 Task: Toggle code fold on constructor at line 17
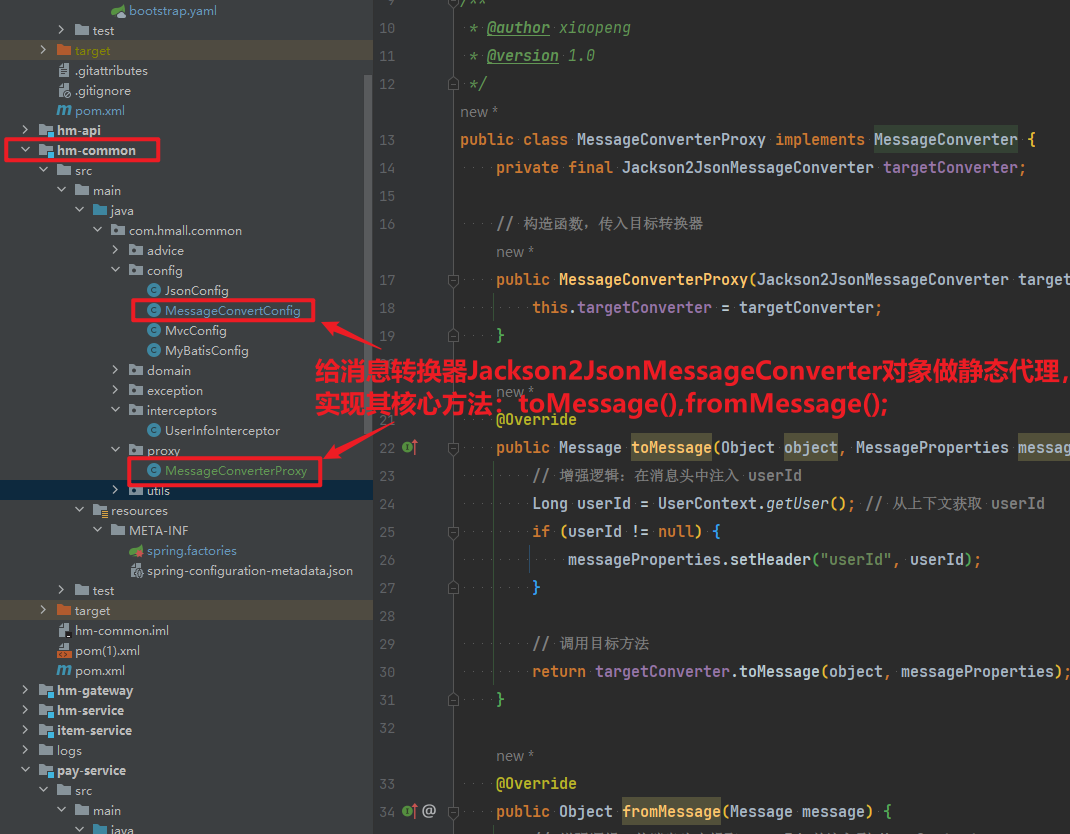coord(453,280)
